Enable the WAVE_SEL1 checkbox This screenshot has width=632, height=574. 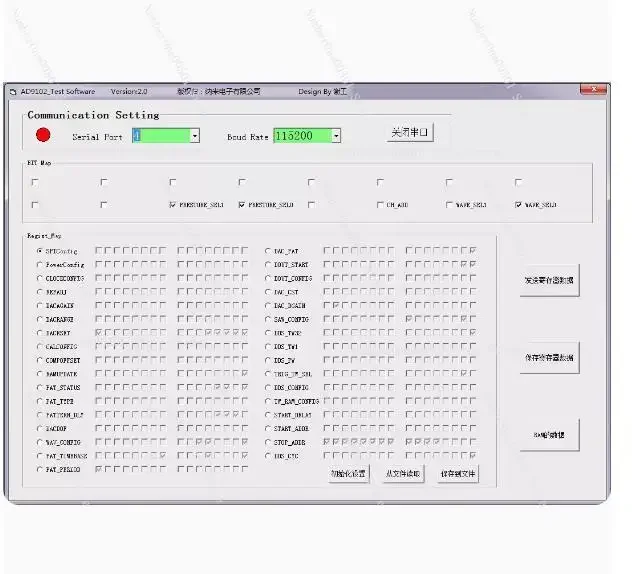[449, 205]
